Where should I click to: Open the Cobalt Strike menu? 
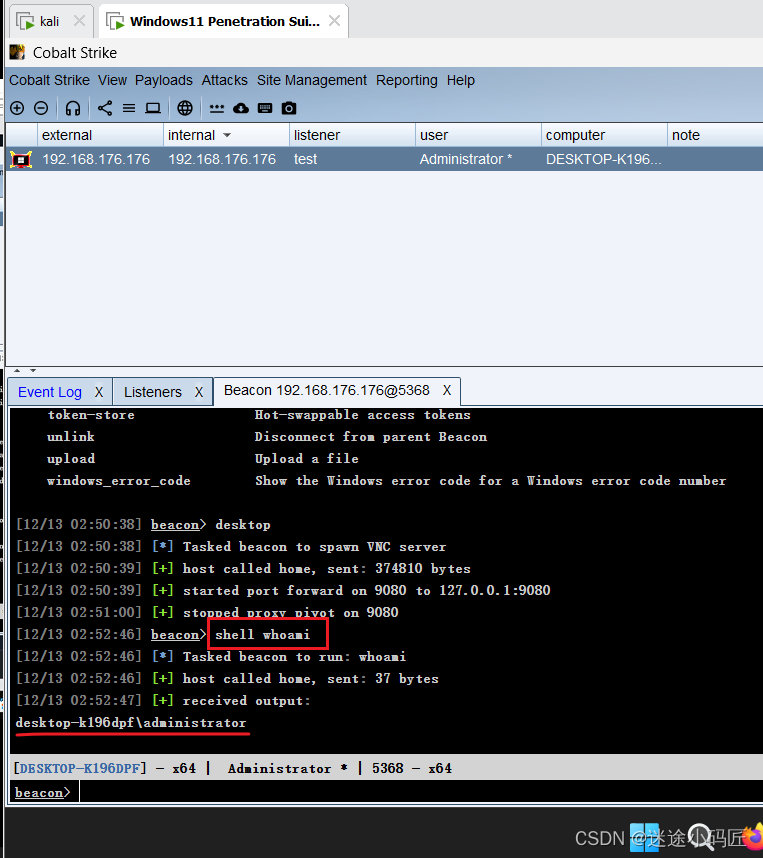(49, 80)
